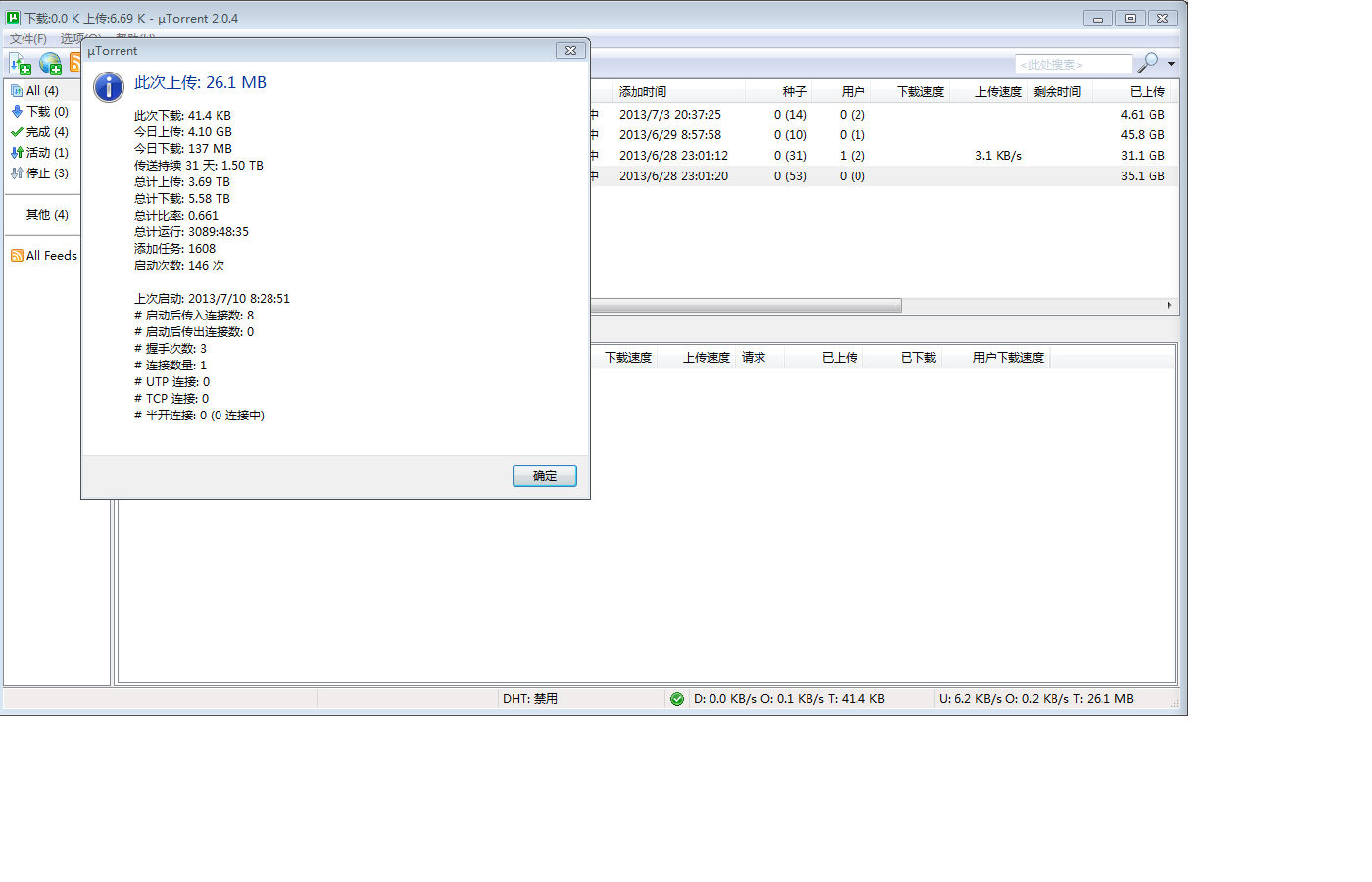Sort by the 种子 column header

click(x=780, y=92)
